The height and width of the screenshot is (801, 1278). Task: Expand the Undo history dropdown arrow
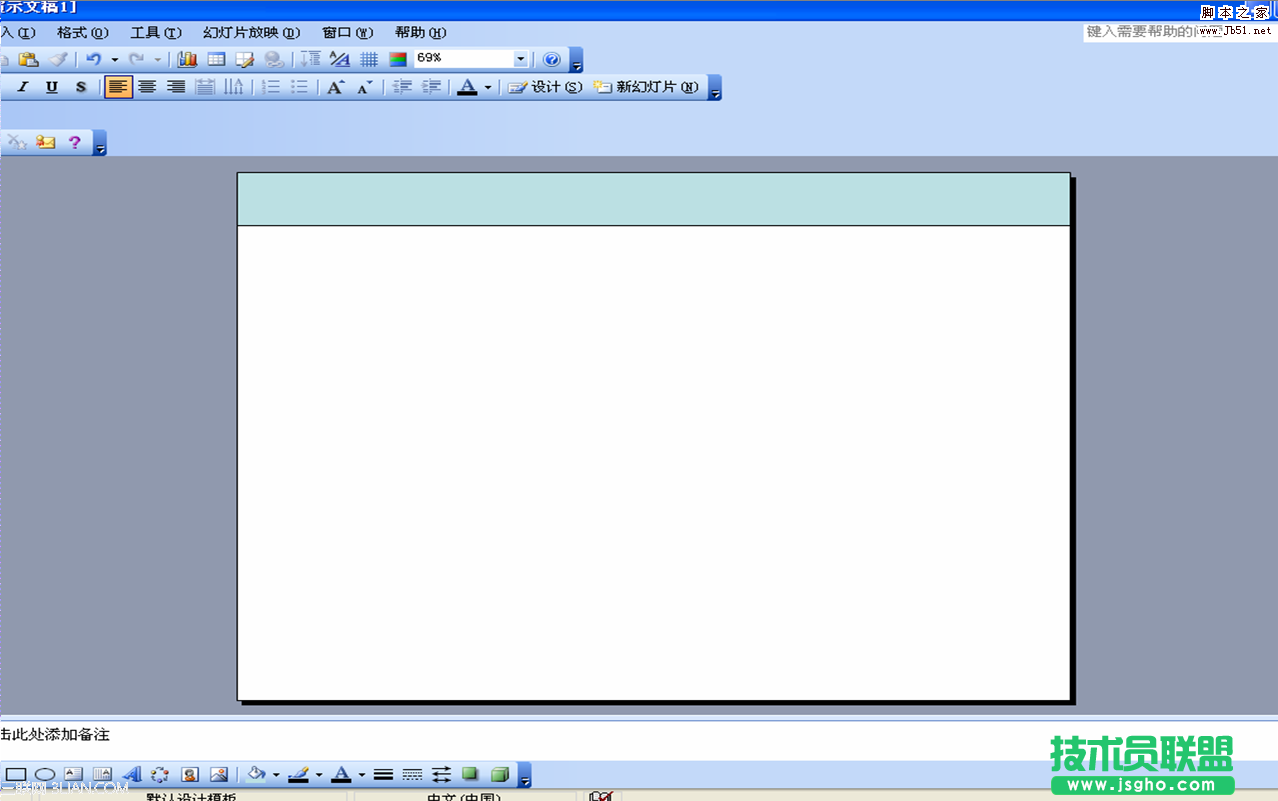click(x=114, y=60)
